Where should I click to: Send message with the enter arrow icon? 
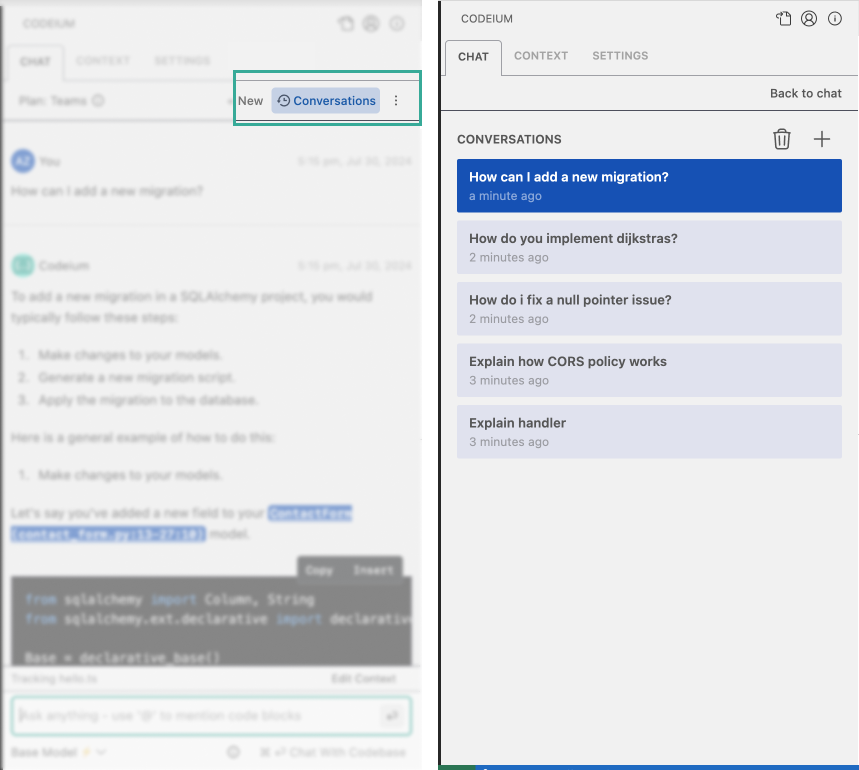point(392,716)
